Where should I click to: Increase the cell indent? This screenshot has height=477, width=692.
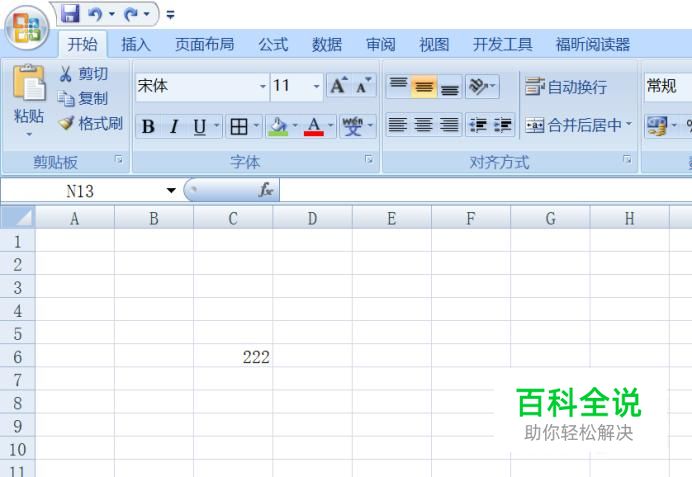tap(503, 125)
